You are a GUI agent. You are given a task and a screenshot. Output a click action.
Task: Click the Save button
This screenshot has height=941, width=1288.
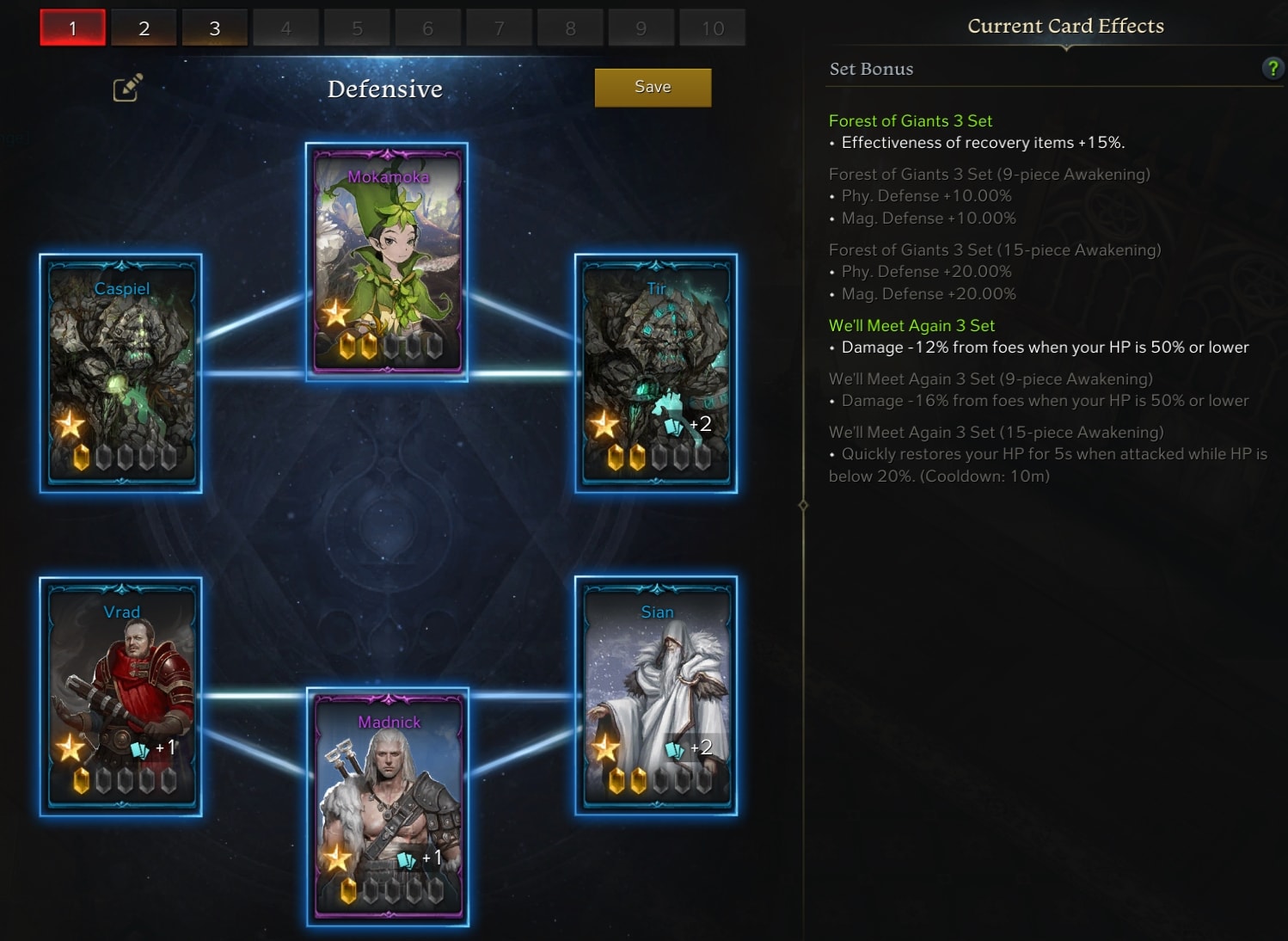[653, 87]
